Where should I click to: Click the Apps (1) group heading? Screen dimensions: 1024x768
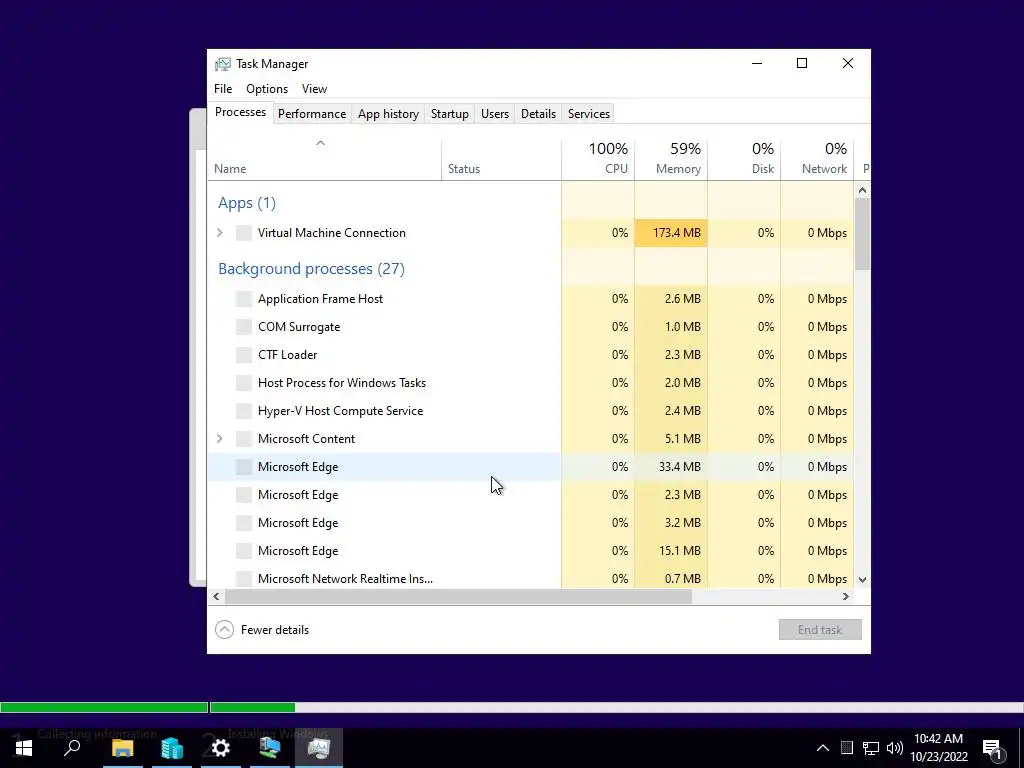[x=247, y=203]
